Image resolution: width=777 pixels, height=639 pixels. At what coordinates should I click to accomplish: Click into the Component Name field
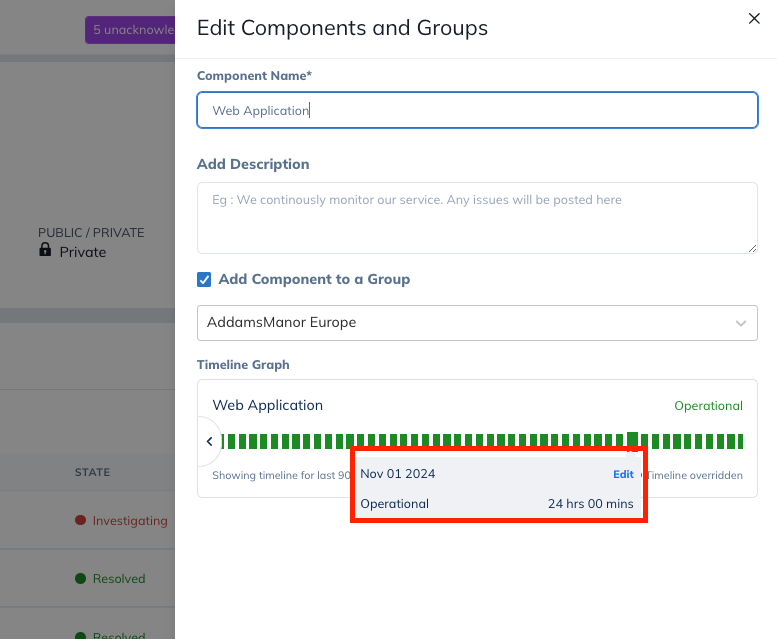point(476,111)
